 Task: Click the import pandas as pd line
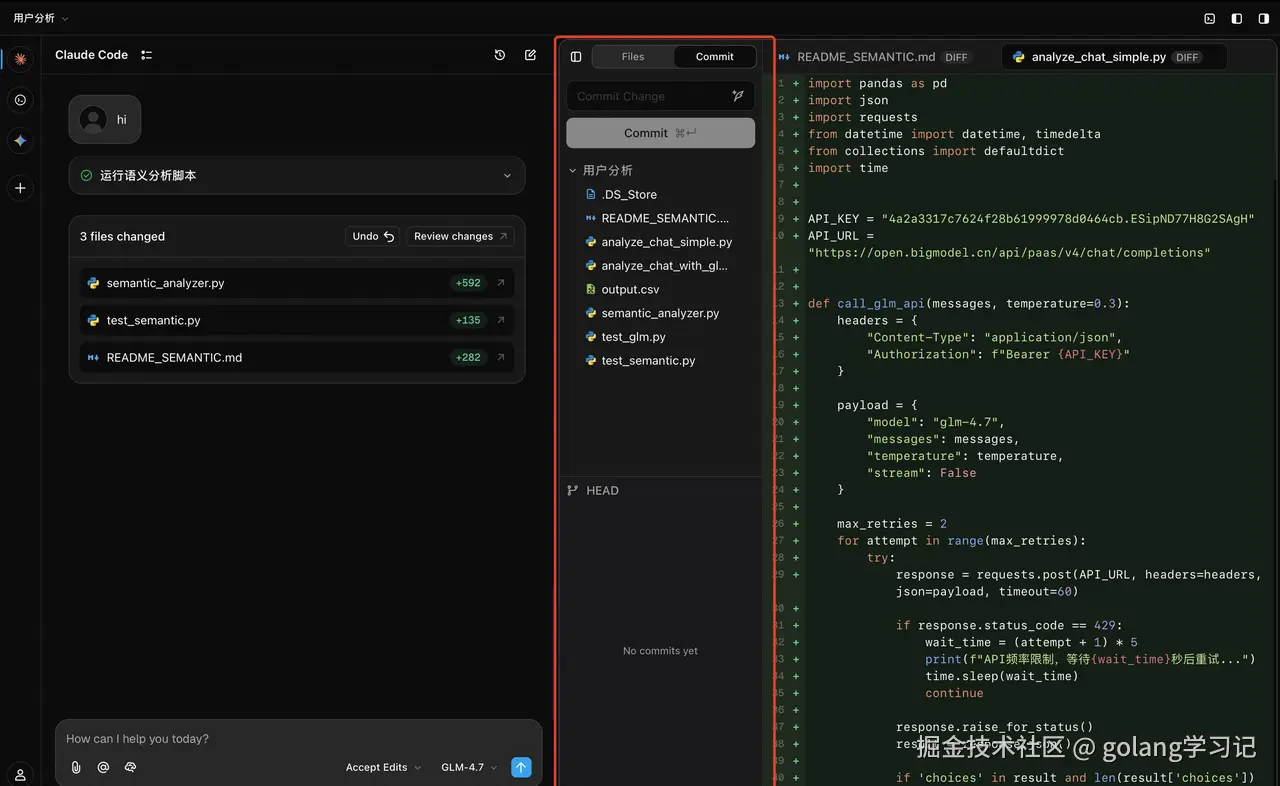(x=877, y=83)
